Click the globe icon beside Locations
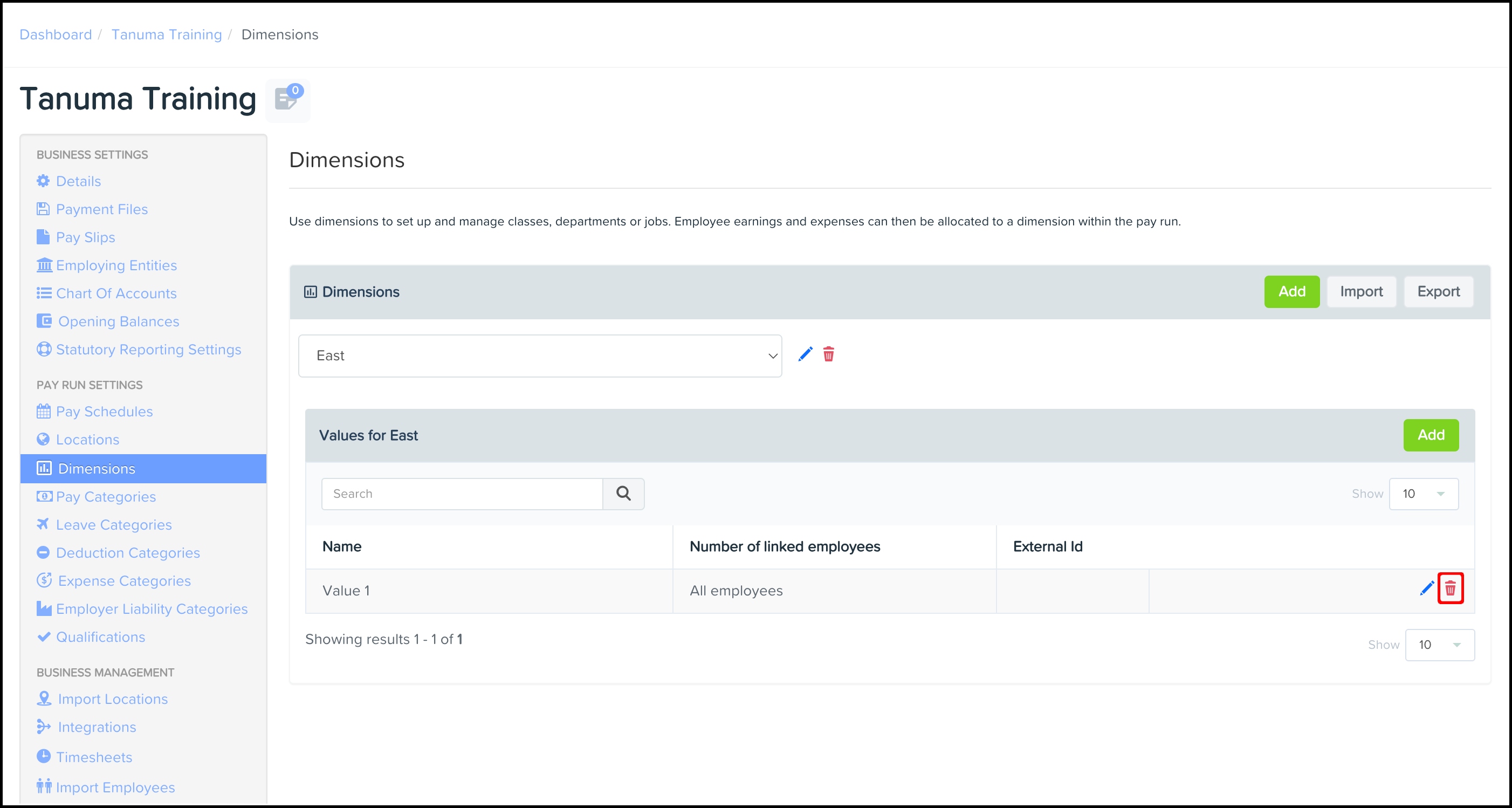This screenshot has height=808, width=1512. point(43,439)
